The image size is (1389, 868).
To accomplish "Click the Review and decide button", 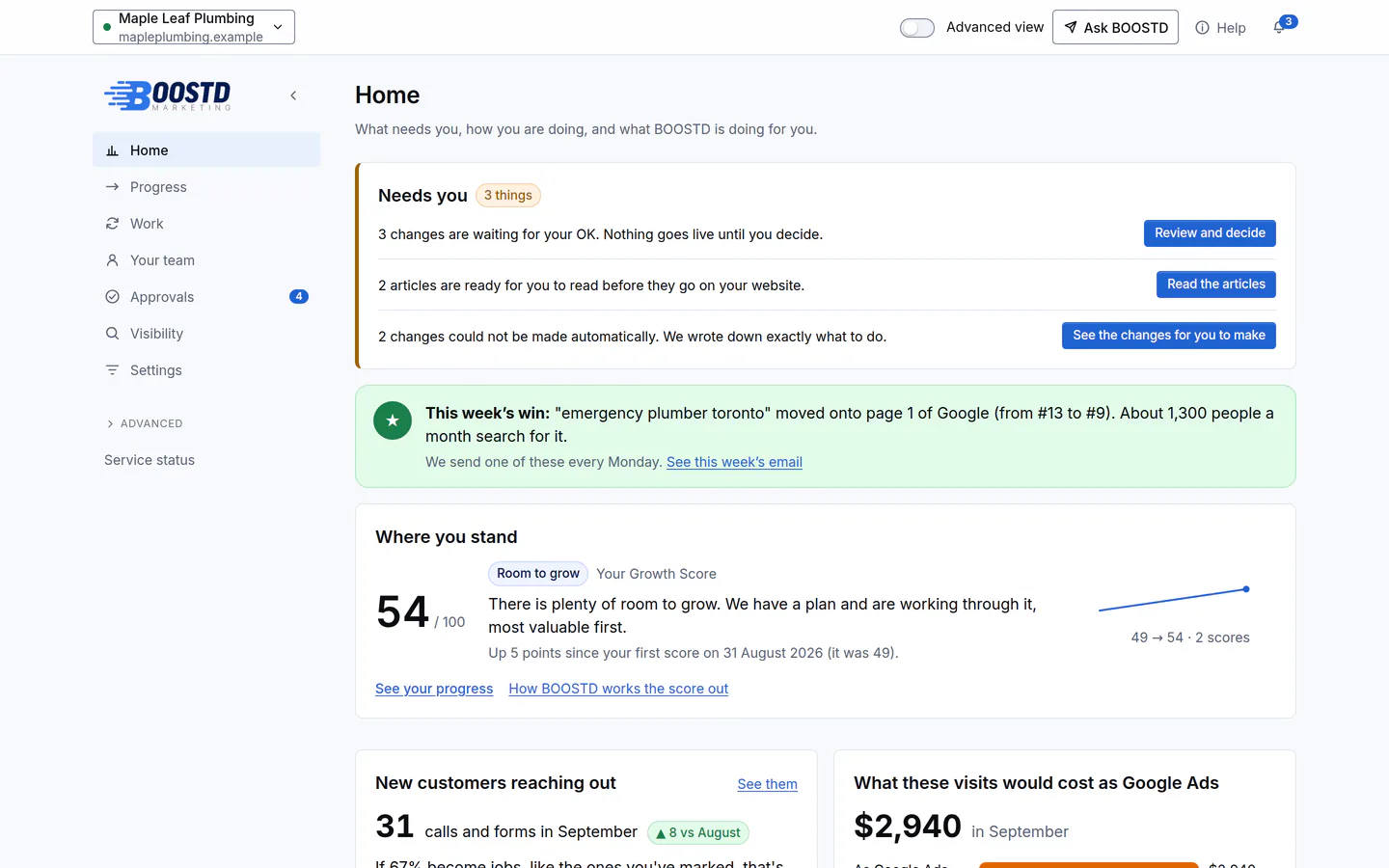I will coord(1210,233).
